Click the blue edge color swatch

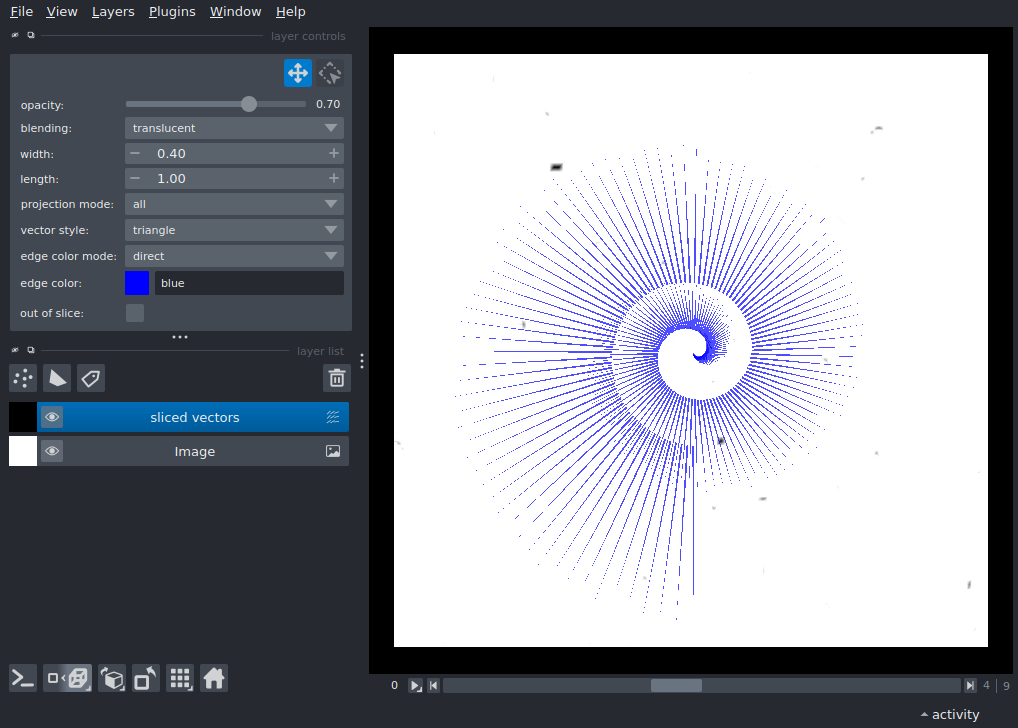click(x=137, y=283)
